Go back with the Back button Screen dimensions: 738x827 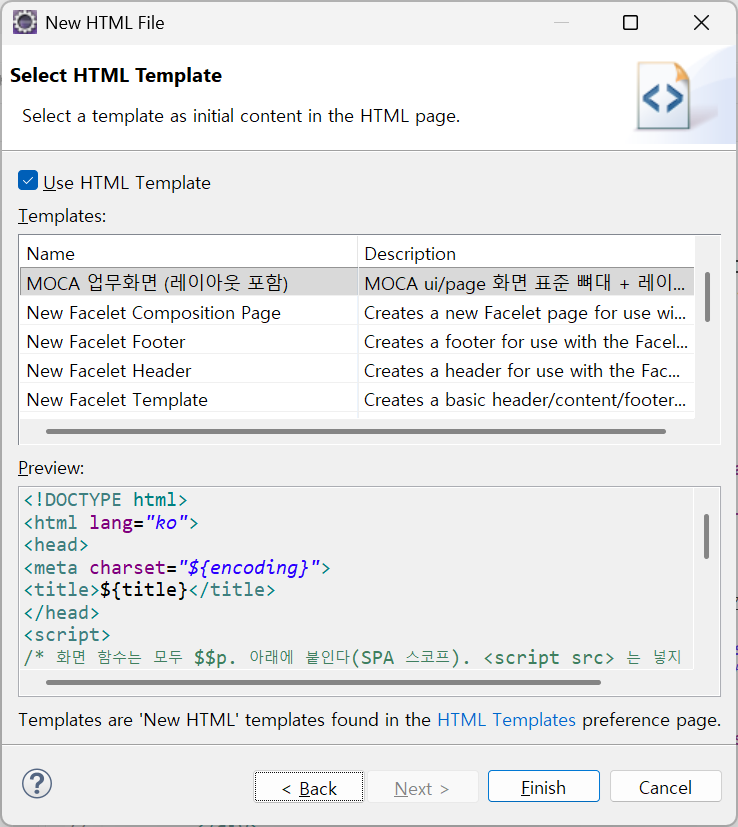tap(309, 787)
